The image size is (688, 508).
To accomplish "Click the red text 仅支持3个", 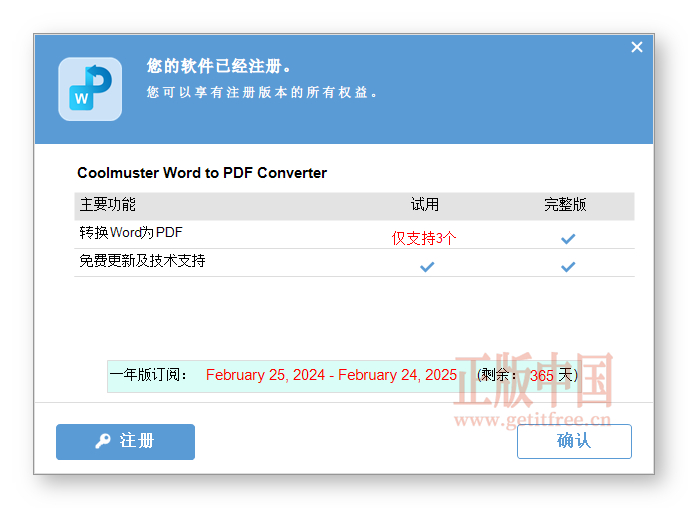I will 423,238.
